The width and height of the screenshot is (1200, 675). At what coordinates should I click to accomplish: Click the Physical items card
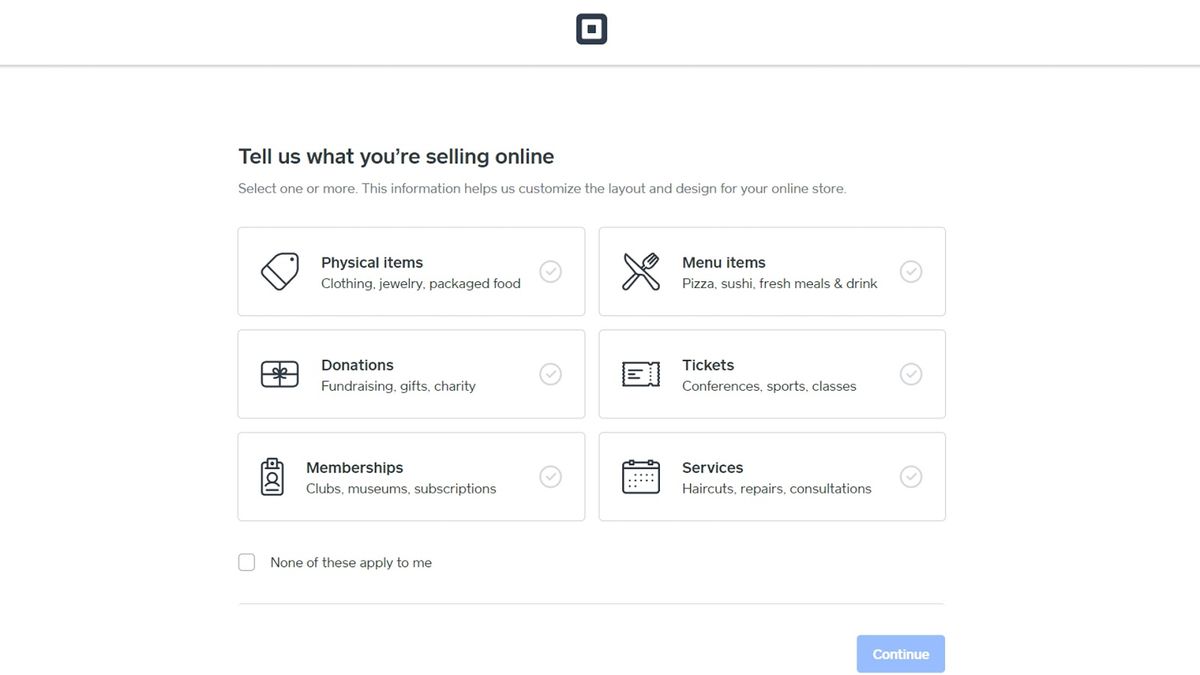[x=411, y=270]
